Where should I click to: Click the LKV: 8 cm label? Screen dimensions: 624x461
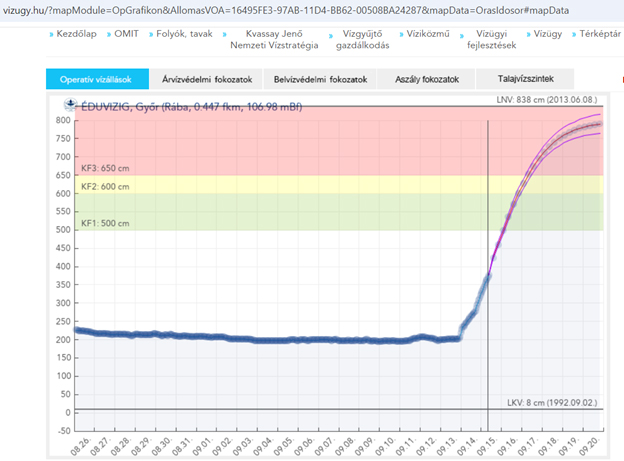pos(552,402)
